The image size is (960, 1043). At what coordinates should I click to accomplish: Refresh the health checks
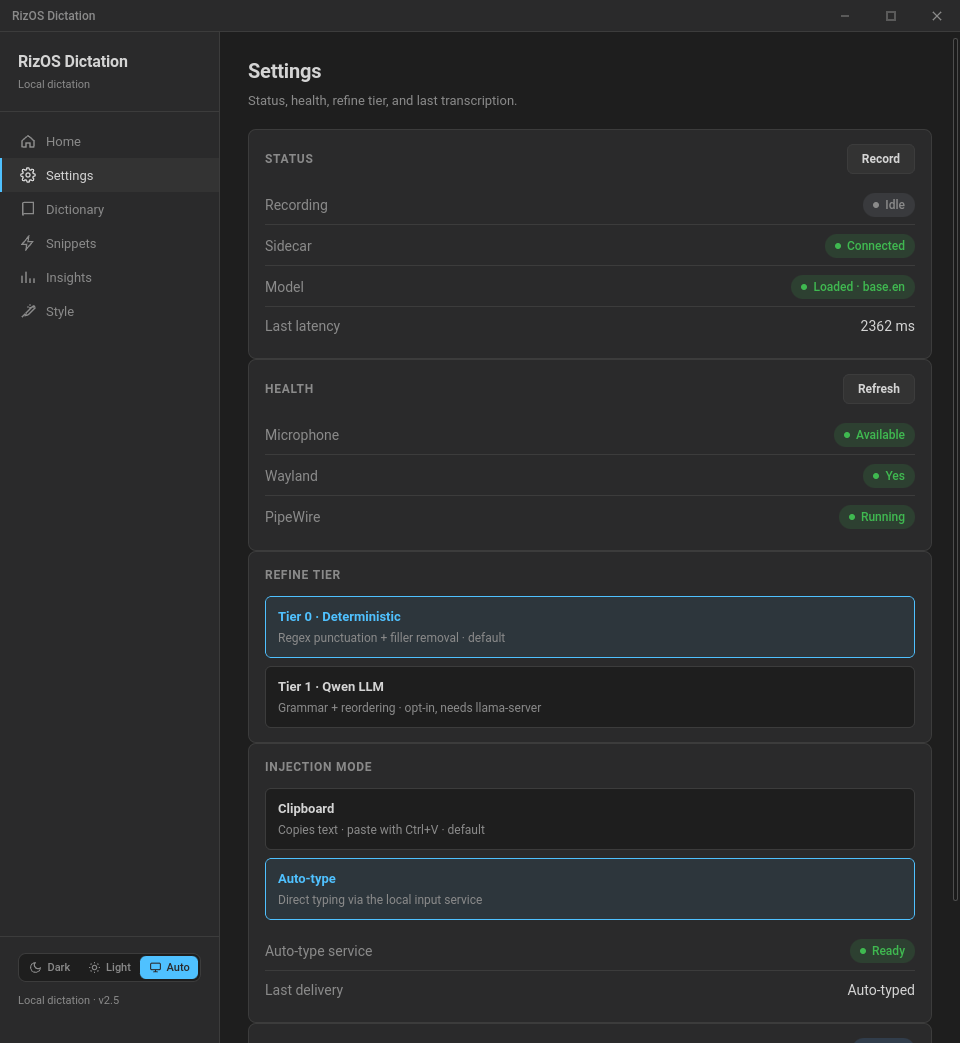point(878,388)
